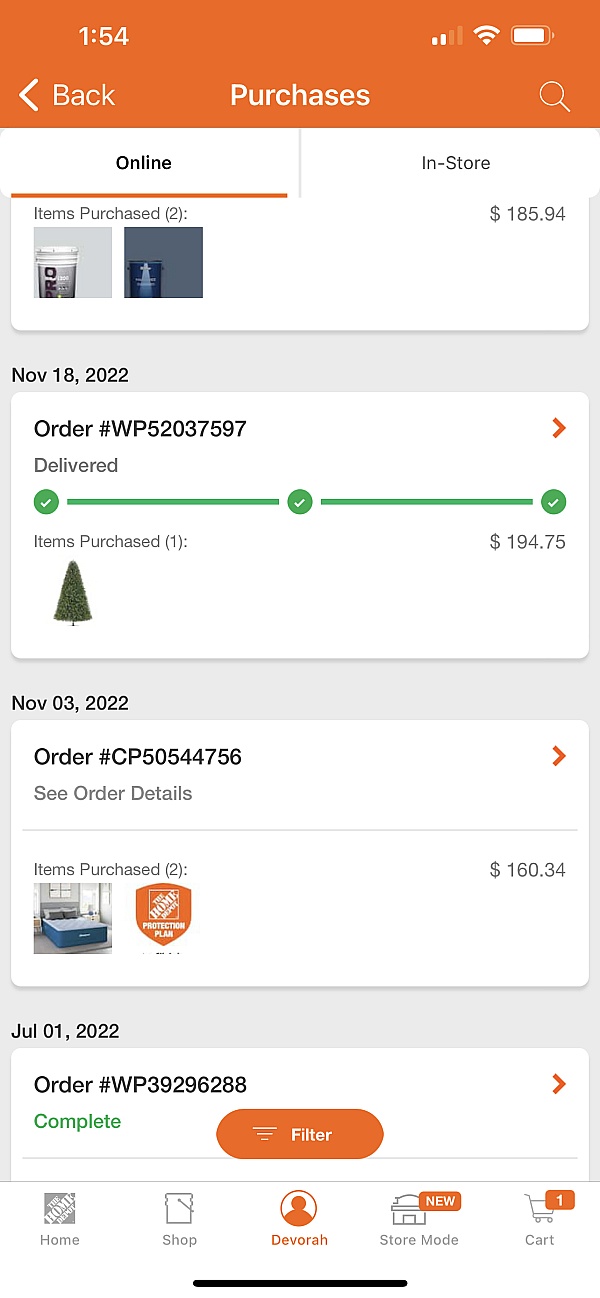
Task: Tap the search magnifier icon
Action: pos(554,96)
